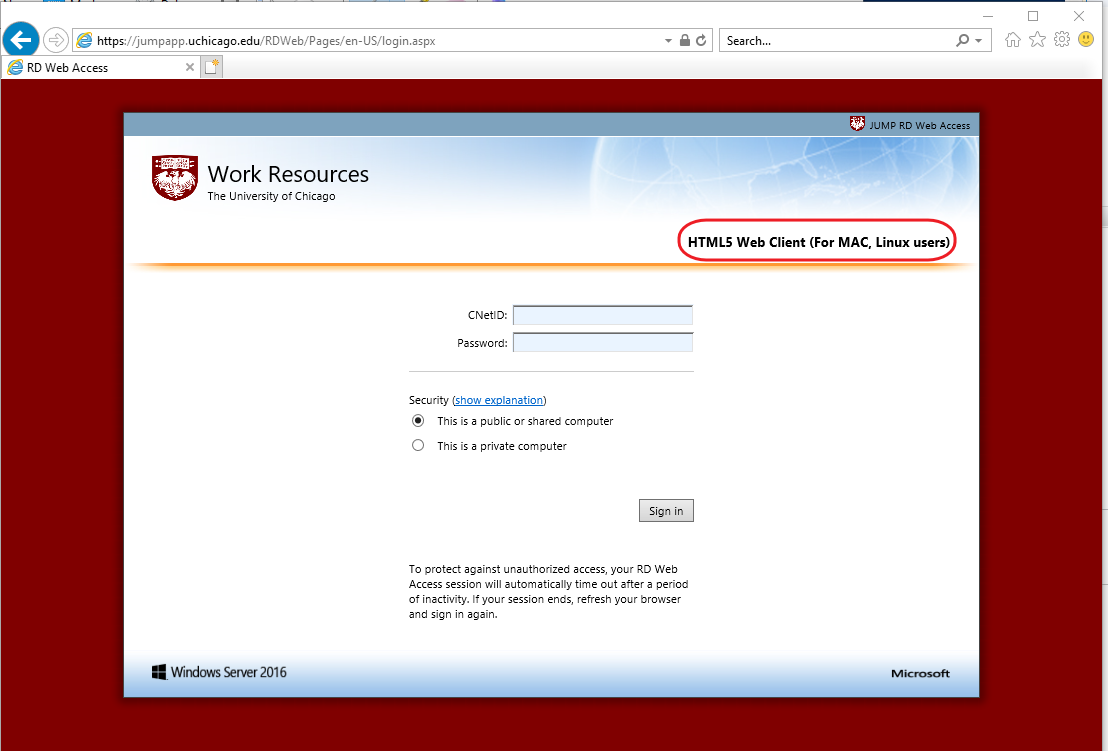Click the HTML5 Web Client circled link
The width and height of the screenshot is (1108, 751).
pyautogui.click(x=816, y=241)
